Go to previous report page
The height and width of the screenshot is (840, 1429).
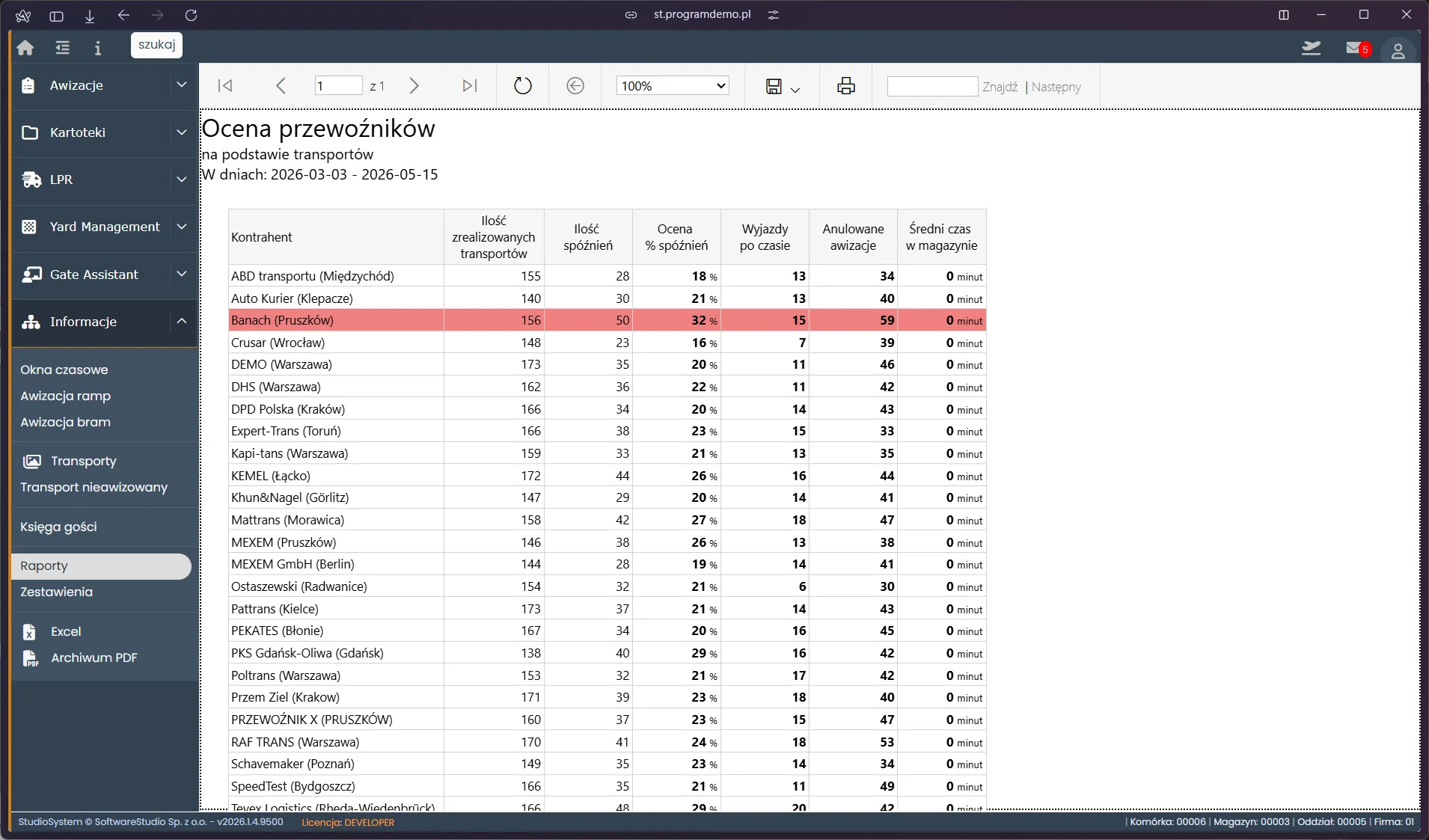point(281,86)
